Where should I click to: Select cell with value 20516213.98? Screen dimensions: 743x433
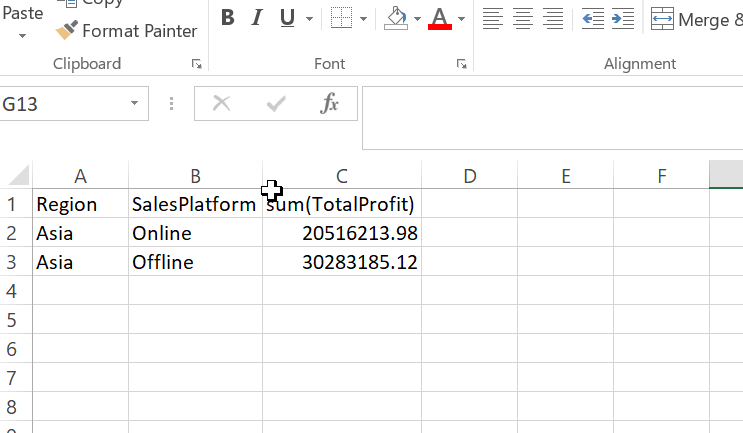pyautogui.click(x=342, y=233)
